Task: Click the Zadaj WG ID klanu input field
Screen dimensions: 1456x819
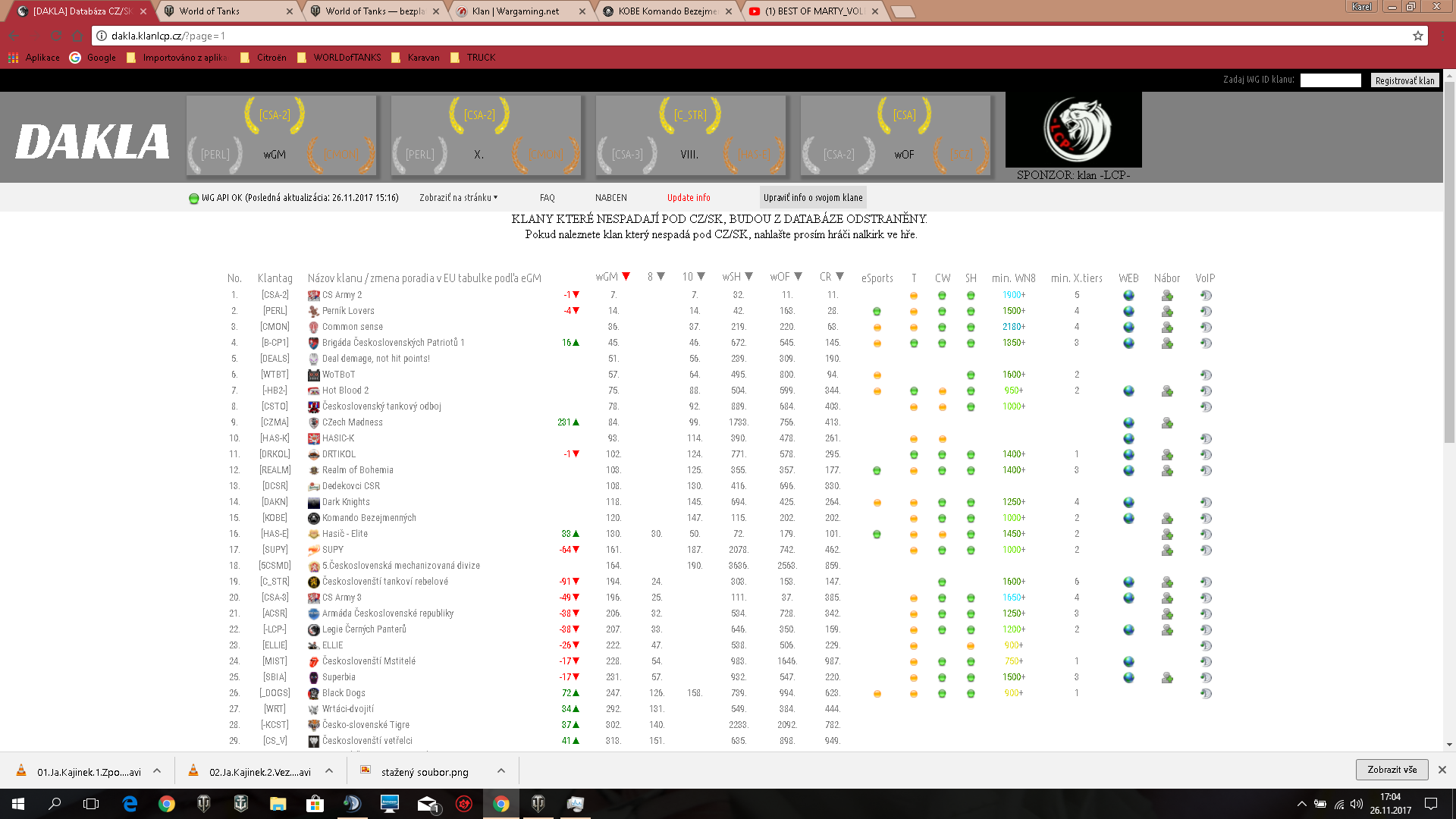Action: pos(1330,80)
